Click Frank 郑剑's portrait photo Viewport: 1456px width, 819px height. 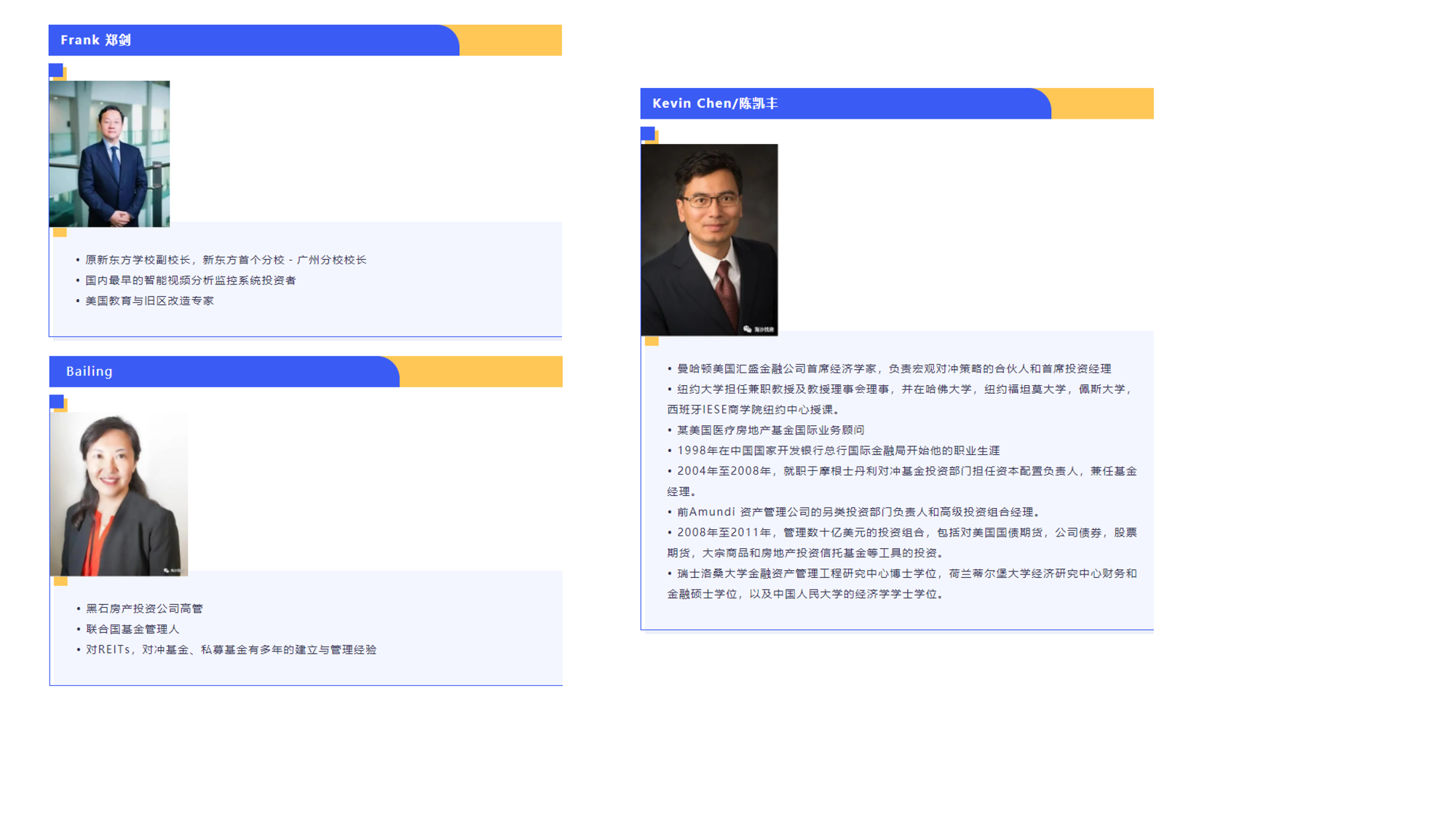[x=109, y=154]
